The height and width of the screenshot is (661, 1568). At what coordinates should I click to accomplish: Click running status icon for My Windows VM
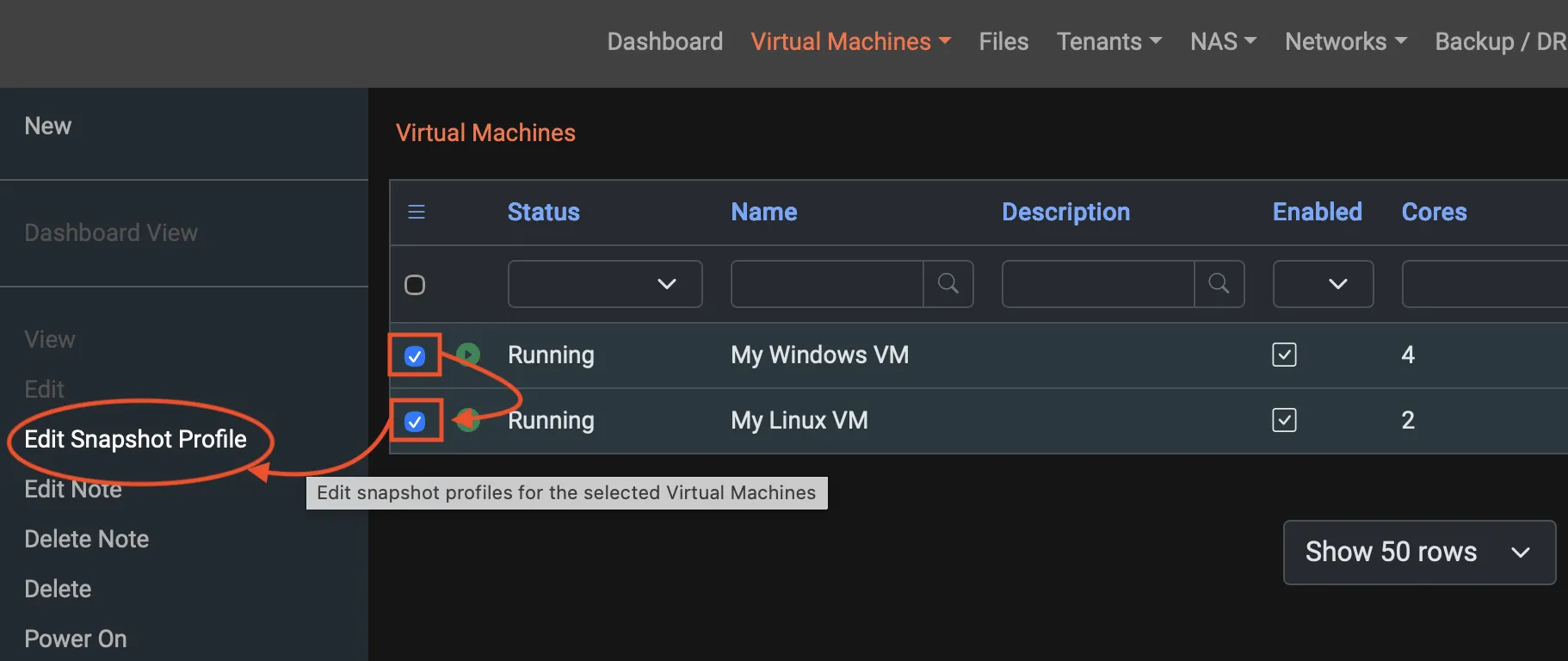468,354
